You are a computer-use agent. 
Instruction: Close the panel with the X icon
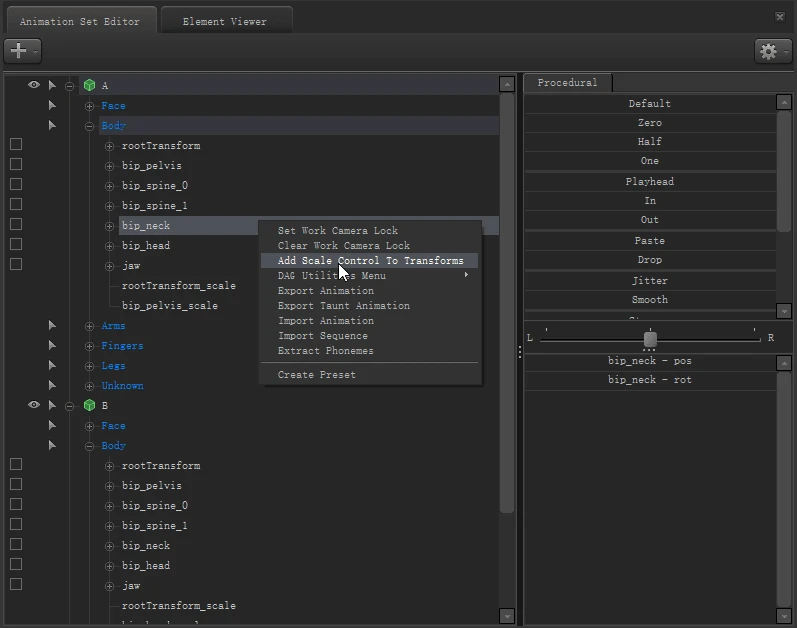(x=780, y=17)
